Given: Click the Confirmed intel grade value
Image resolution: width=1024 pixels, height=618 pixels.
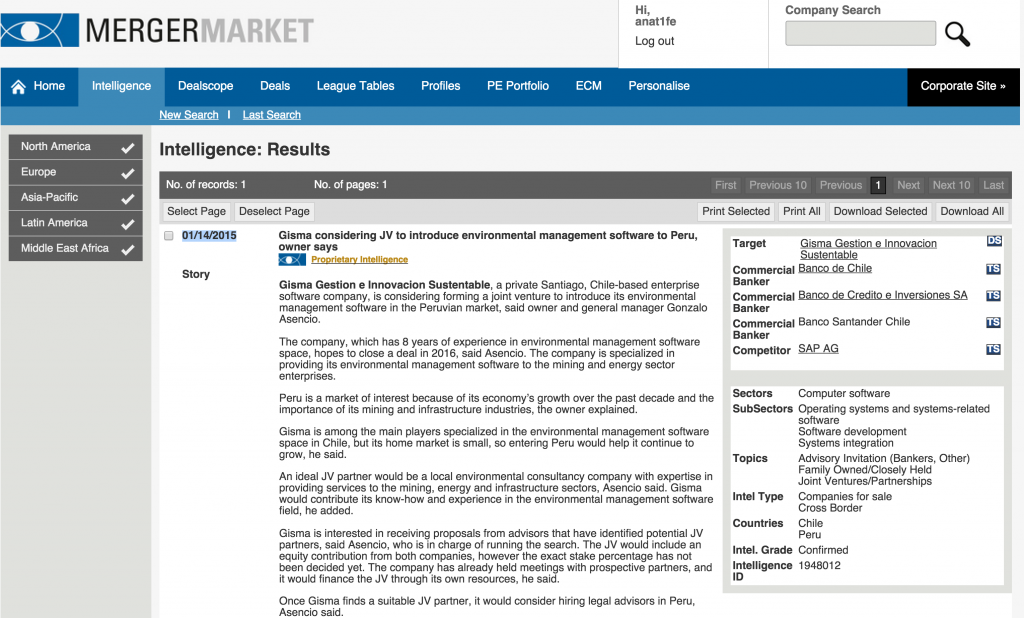Looking at the screenshot, I should pyautogui.click(x=823, y=551).
